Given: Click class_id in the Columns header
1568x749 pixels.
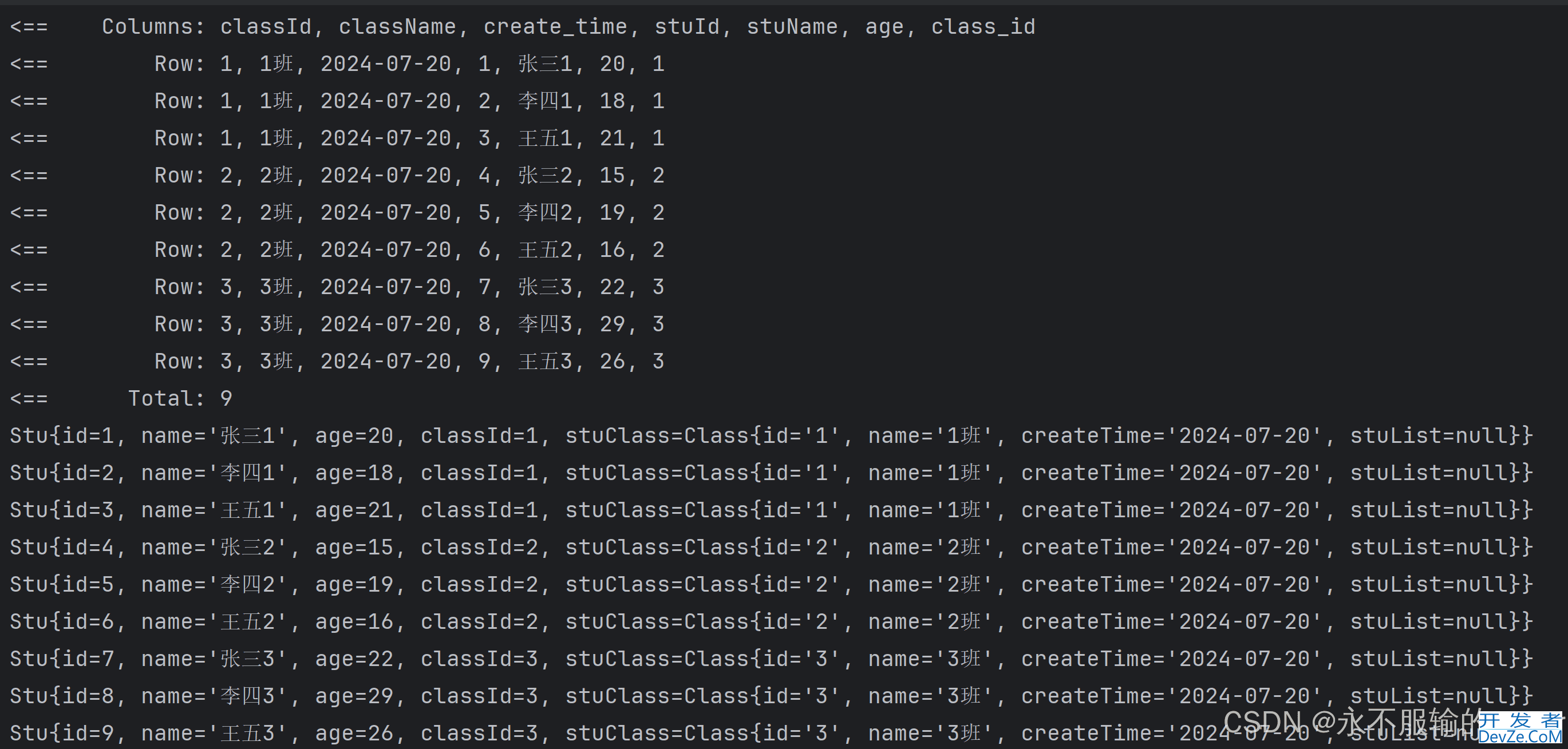Looking at the screenshot, I should [x=983, y=27].
